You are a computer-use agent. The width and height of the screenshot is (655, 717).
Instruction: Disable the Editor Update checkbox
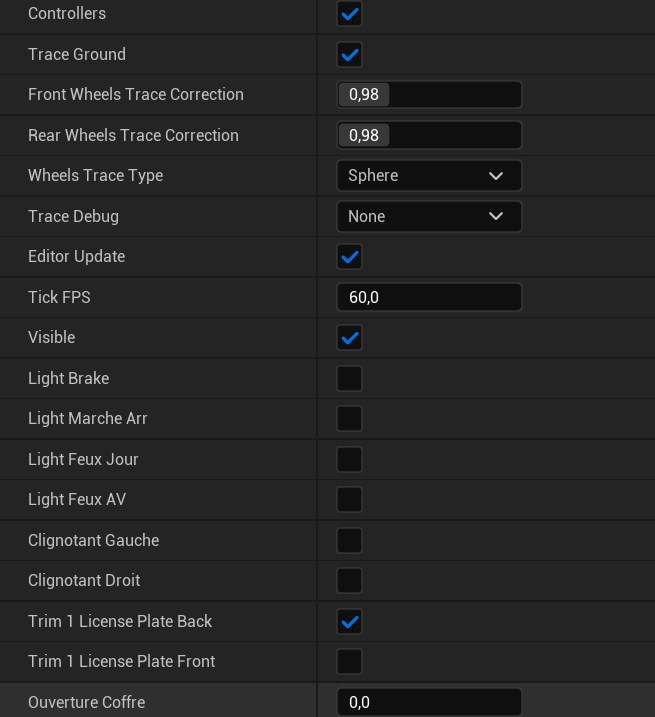click(x=349, y=257)
